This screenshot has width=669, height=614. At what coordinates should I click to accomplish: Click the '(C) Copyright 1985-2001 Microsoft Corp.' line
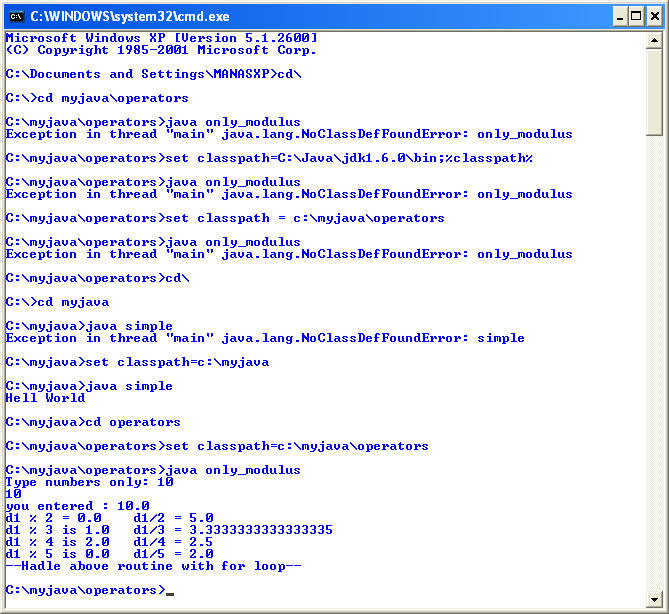161,50
